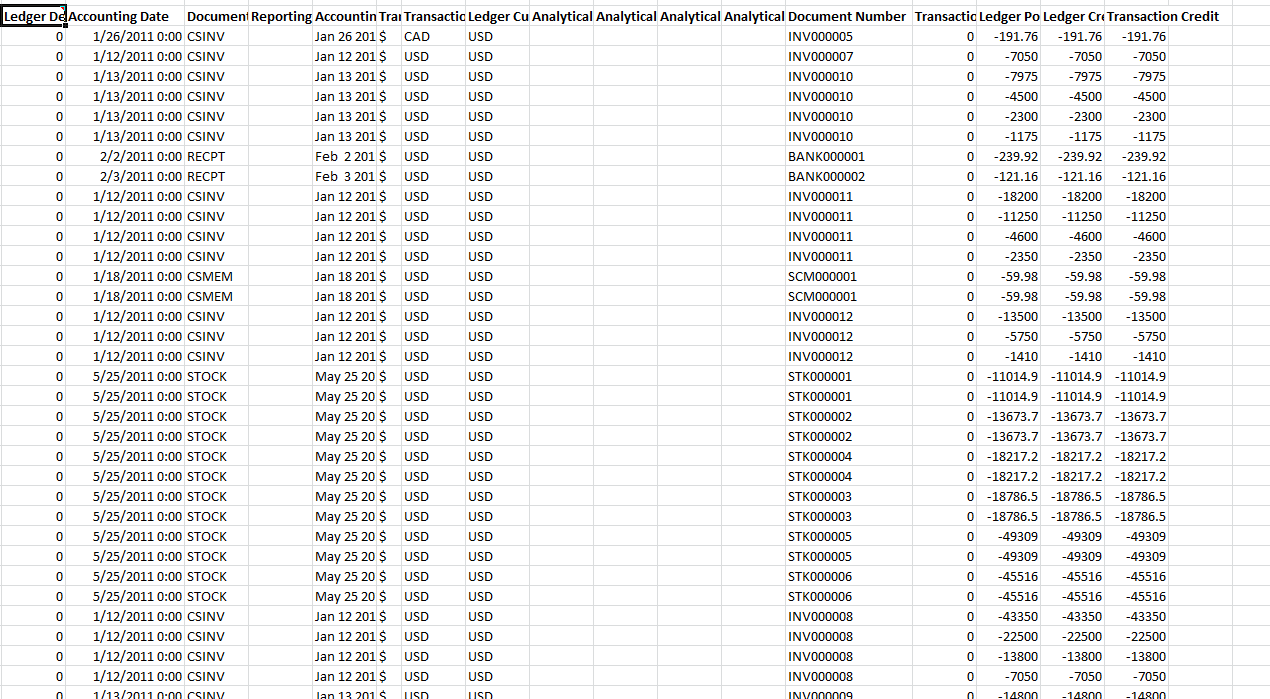Select the INV000005 document number cell

820,37
